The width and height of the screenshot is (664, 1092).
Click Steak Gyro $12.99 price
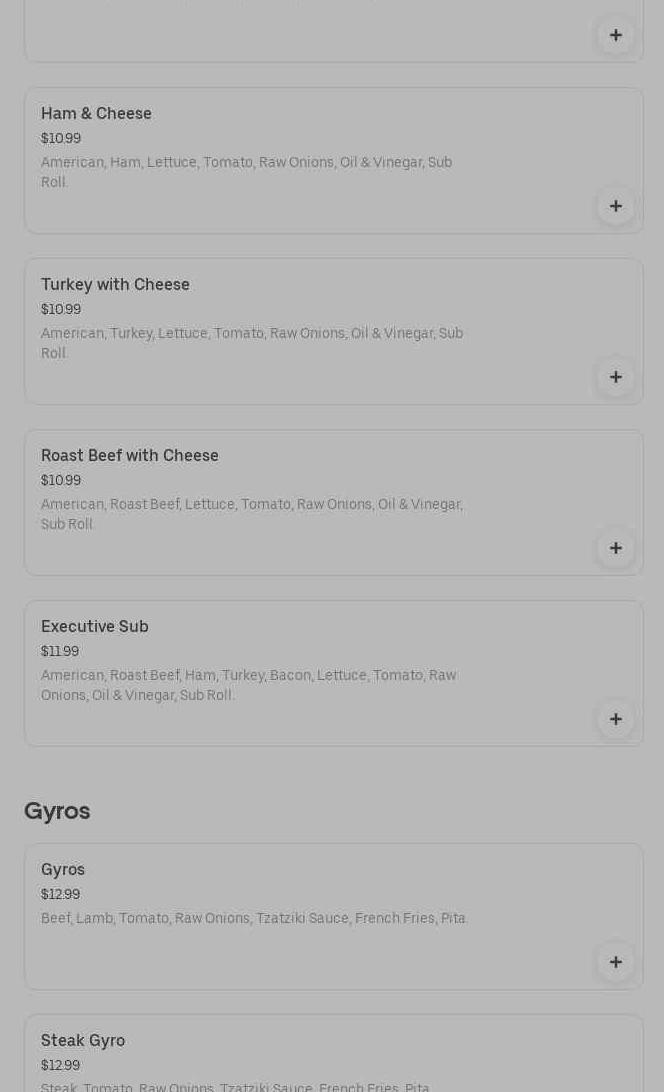click(x=60, y=1066)
